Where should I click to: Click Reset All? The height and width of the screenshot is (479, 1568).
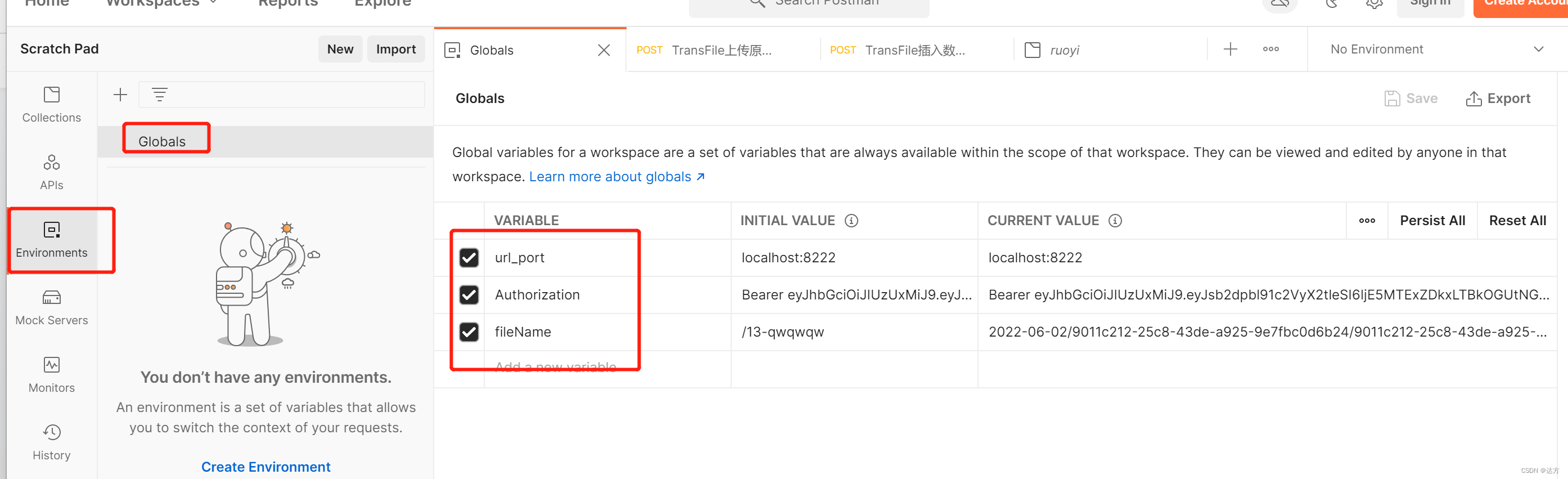coord(1517,221)
